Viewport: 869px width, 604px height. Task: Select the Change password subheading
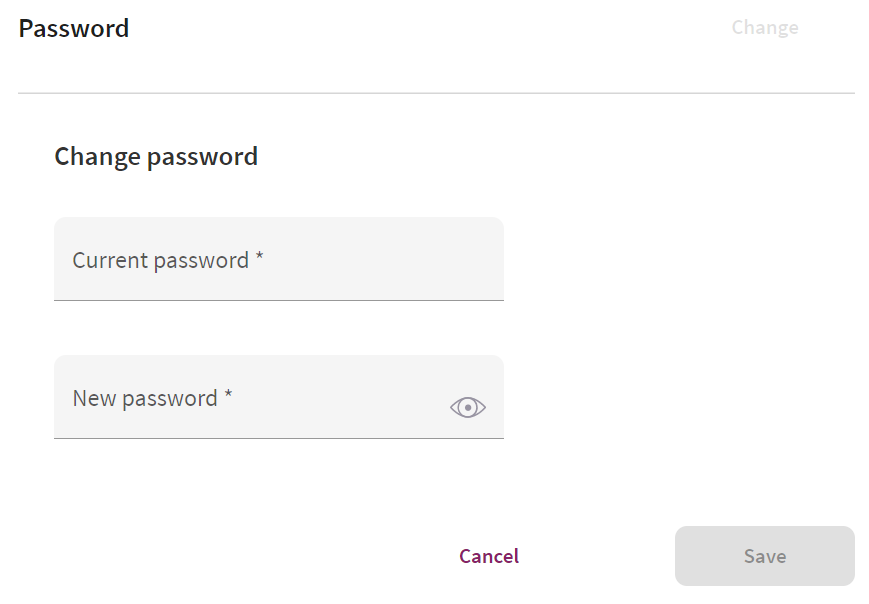pyautogui.click(x=156, y=157)
